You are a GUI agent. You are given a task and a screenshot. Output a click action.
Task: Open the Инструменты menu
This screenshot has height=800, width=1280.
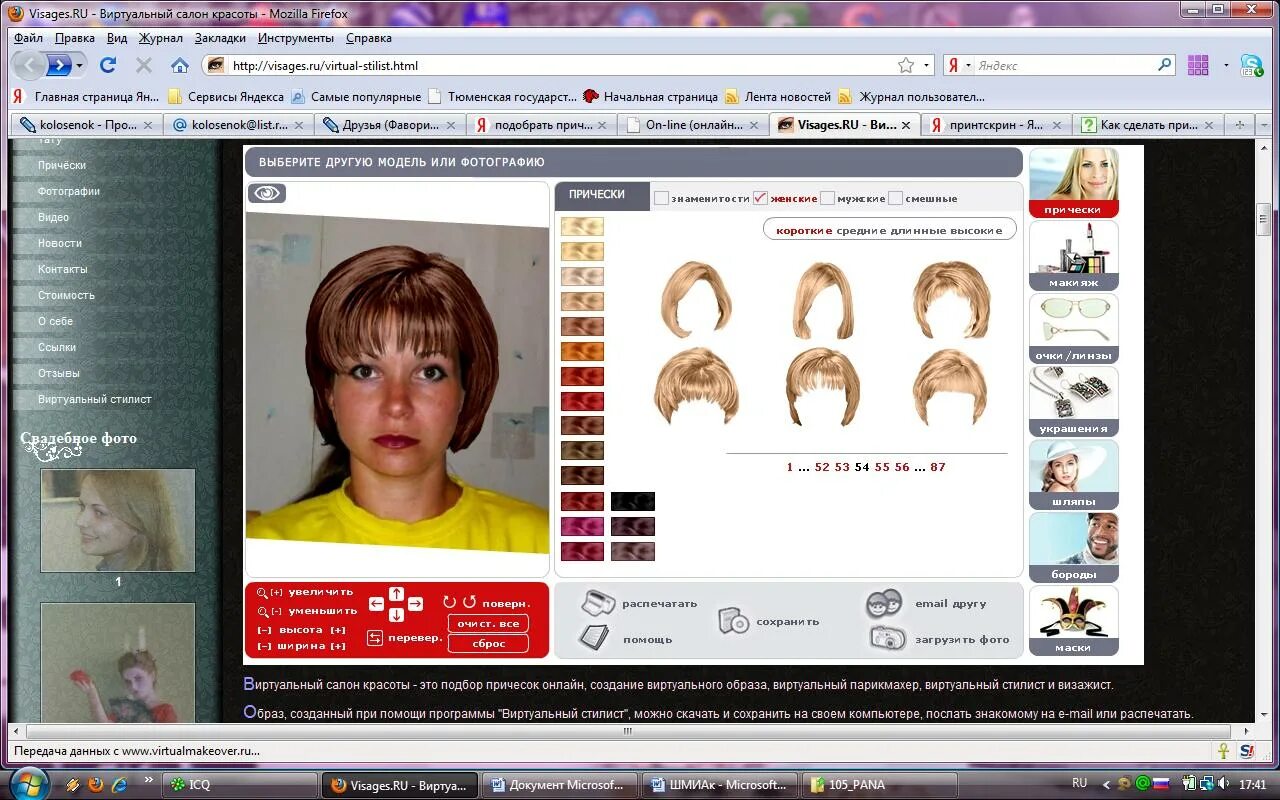pos(296,38)
